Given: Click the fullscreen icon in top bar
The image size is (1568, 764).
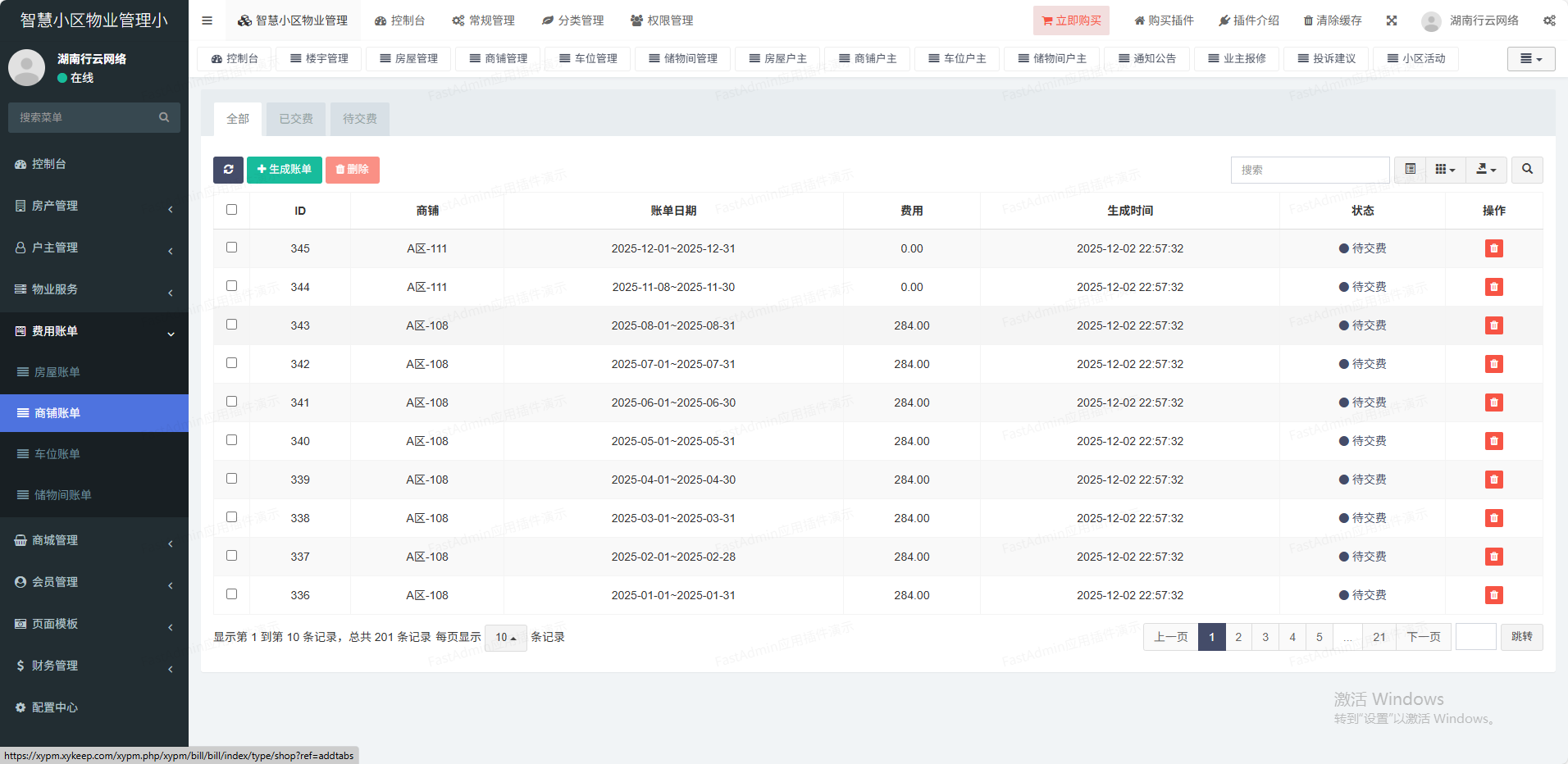Looking at the screenshot, I should (1392, 20).
